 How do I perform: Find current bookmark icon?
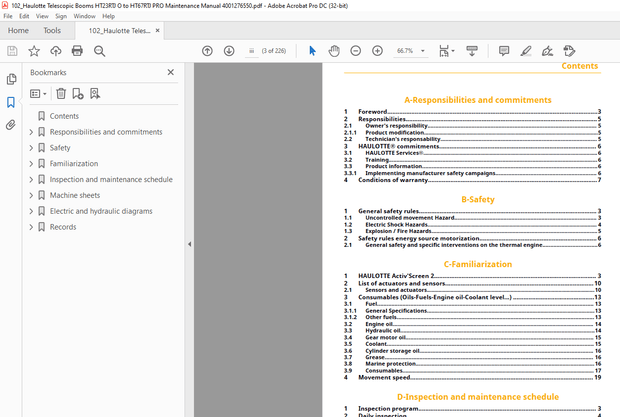click(x=95, y=94)
